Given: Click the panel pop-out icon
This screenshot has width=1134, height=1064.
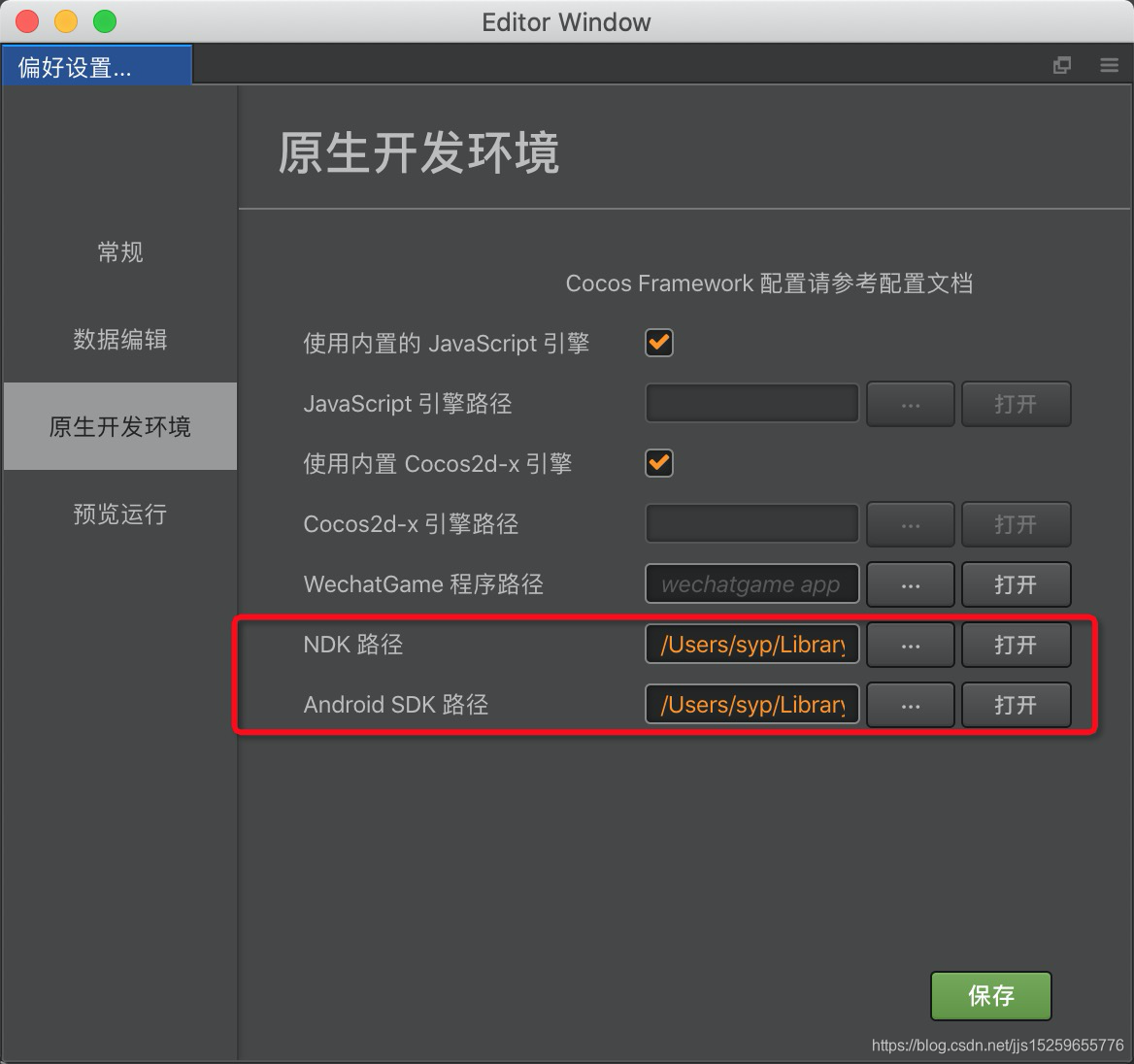Looking at the screenshot, I should 1062,65.
